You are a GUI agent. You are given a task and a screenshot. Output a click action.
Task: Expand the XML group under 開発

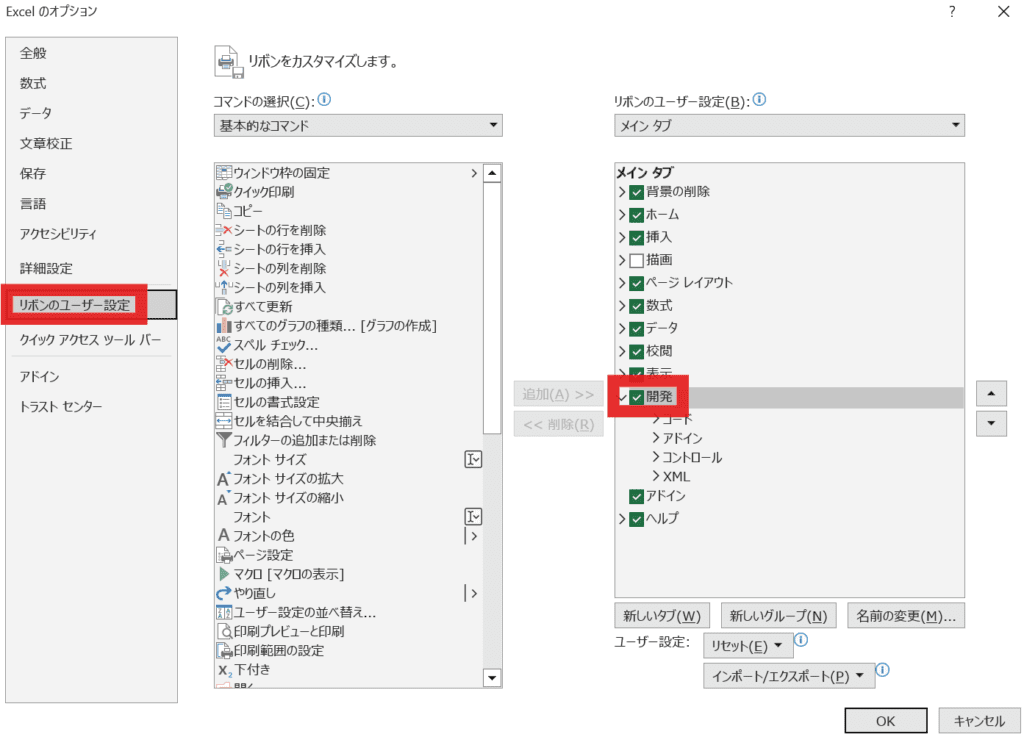[656, 476]
